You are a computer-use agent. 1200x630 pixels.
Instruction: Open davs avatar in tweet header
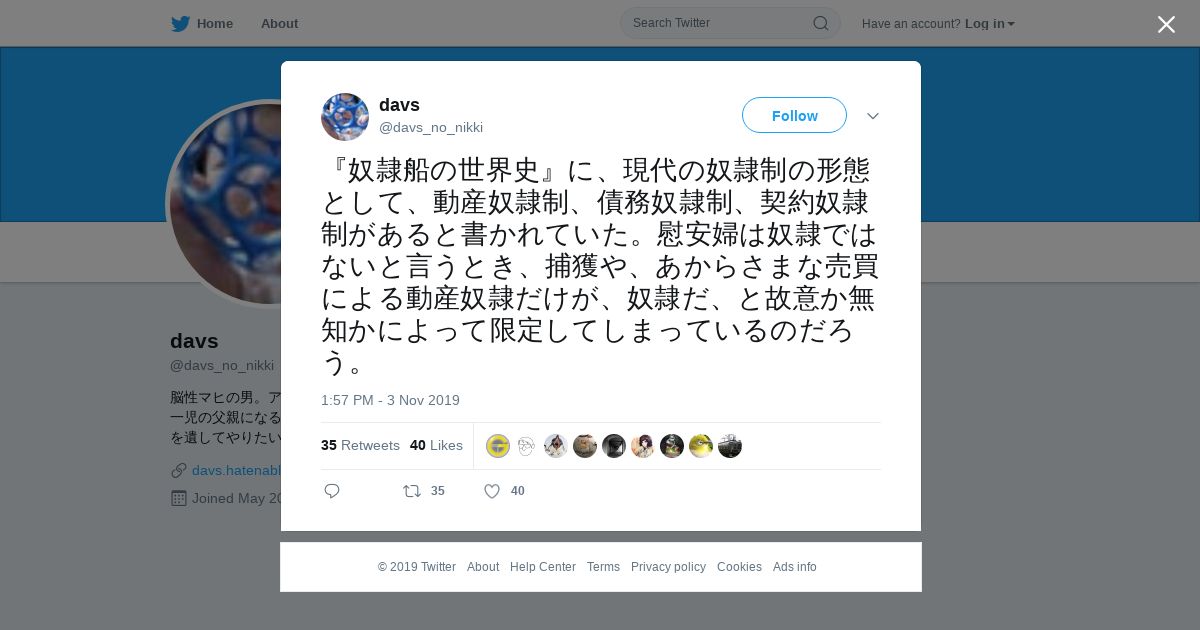click(345, 117)
